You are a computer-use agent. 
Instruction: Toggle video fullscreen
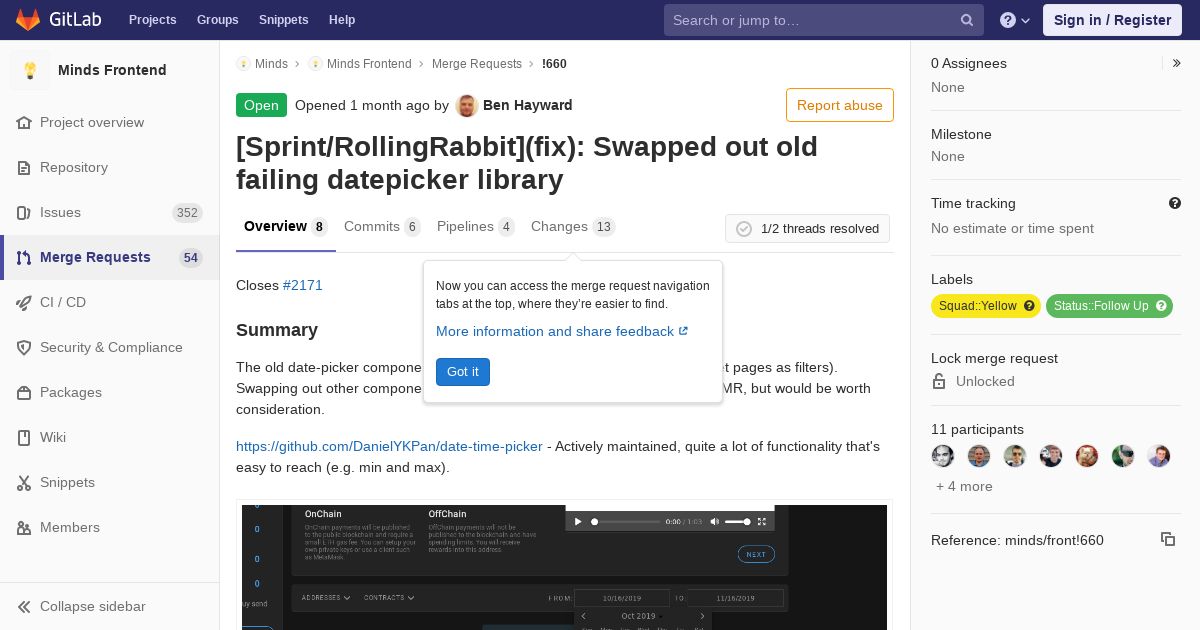click(x=762, y=521)
